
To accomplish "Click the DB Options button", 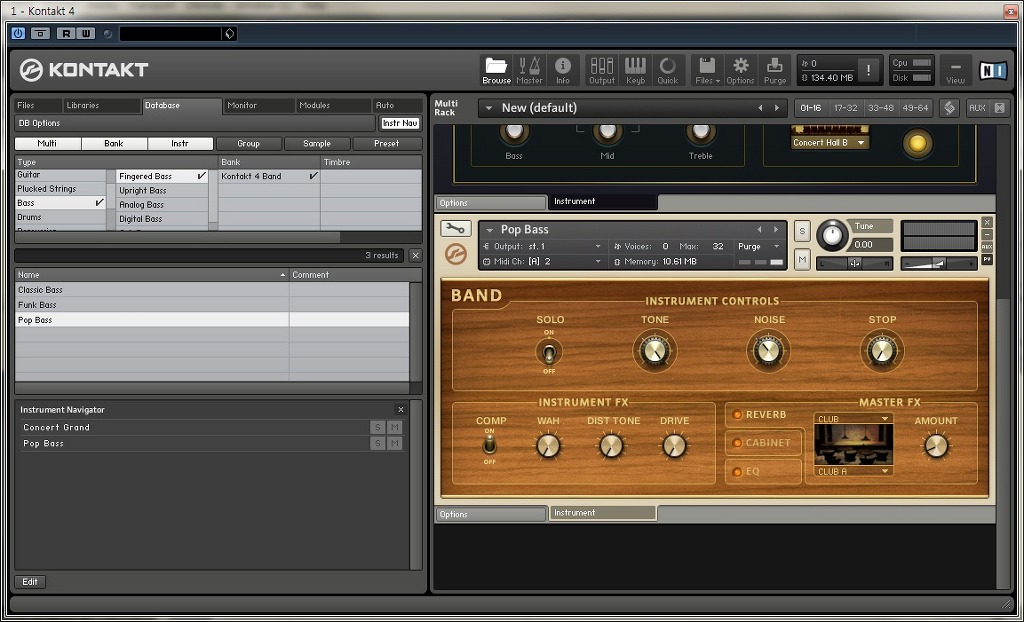I will pos(195,123).
